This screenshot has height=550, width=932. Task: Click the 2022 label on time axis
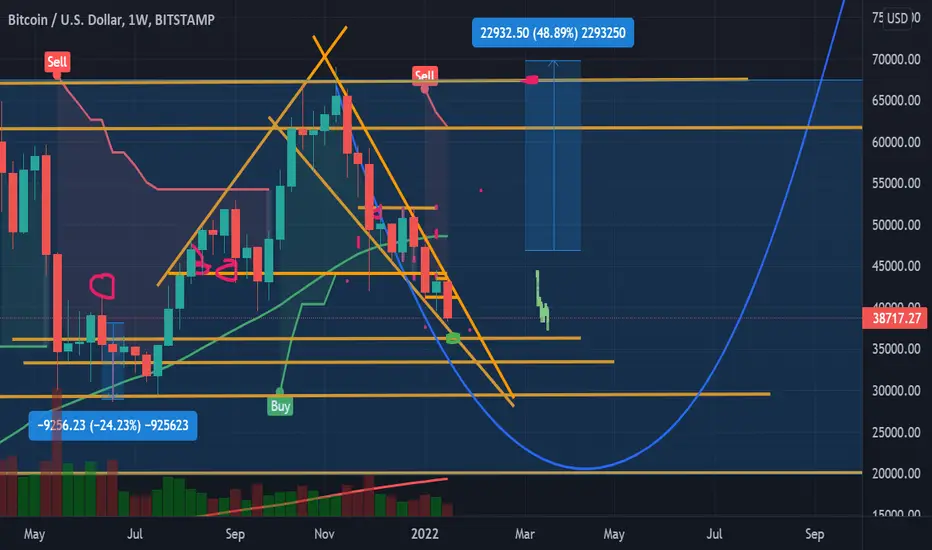[x=425, y=534]
